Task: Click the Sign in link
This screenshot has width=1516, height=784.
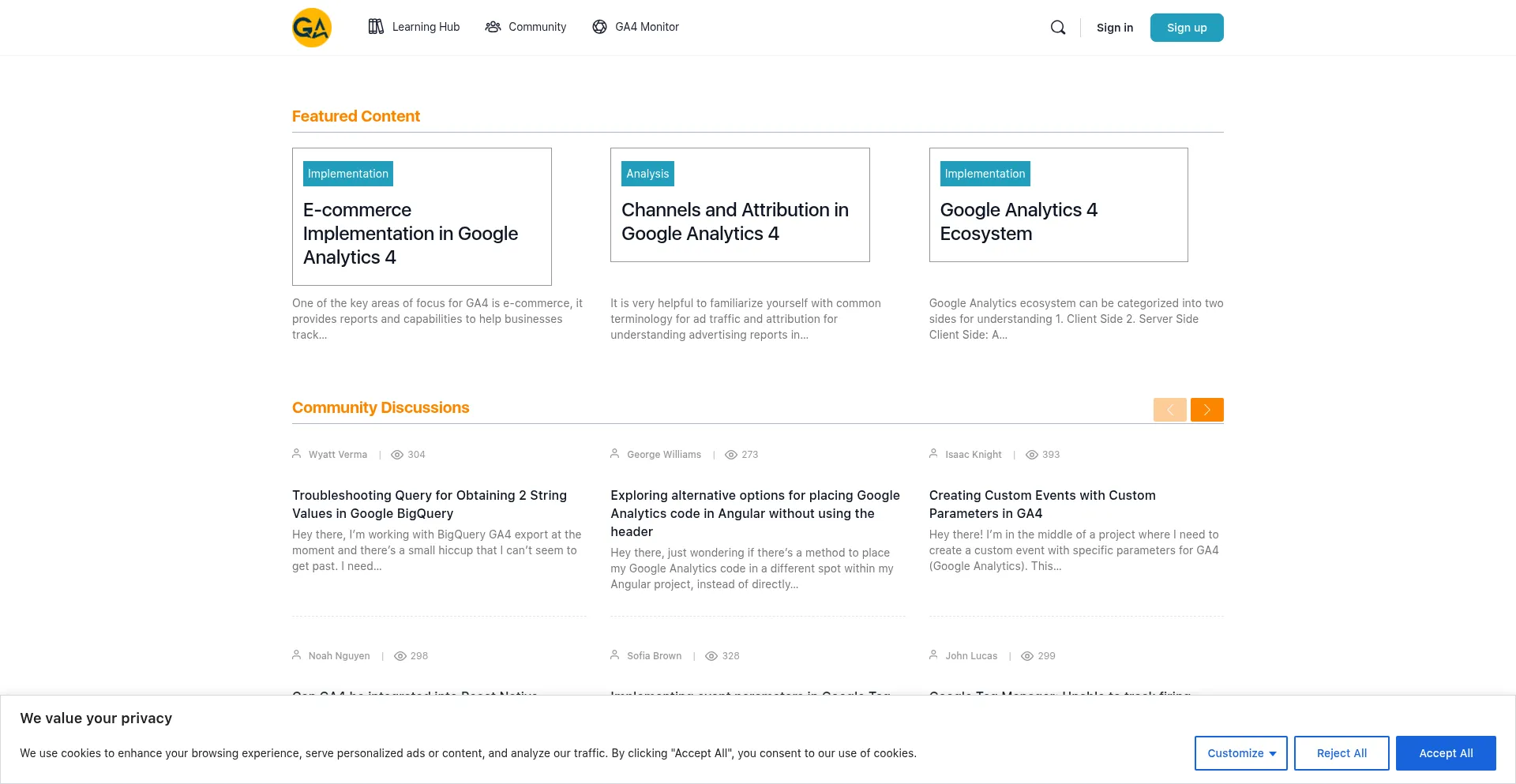Action: (x=1114, y=27)
